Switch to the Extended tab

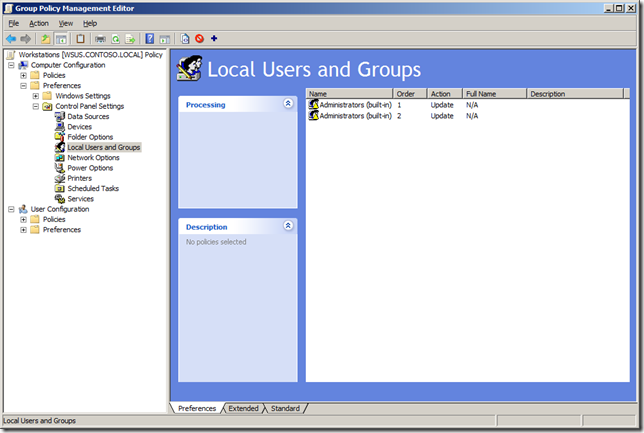click(x=243, y=408)
